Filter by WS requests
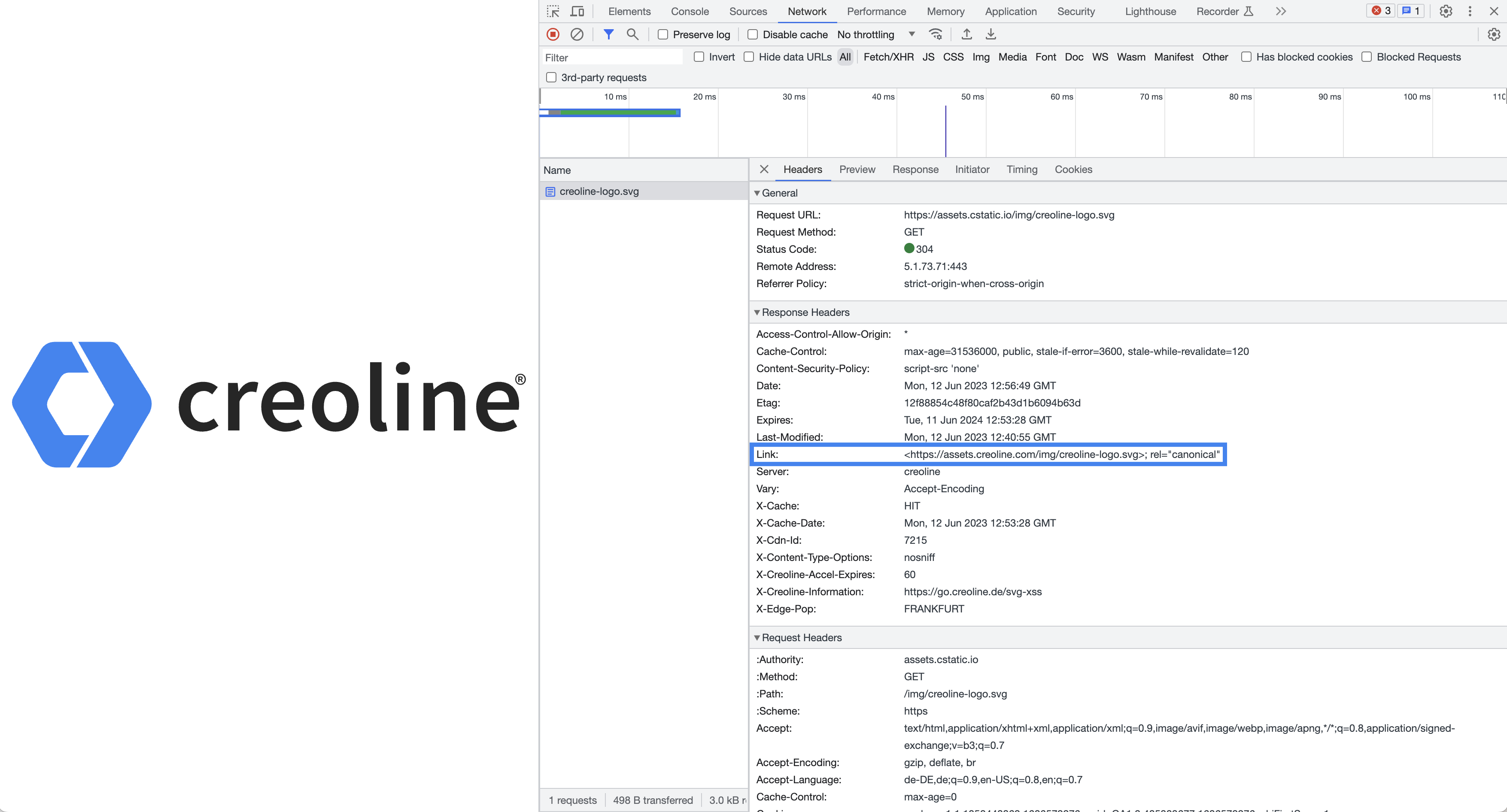 point(1100,57)
